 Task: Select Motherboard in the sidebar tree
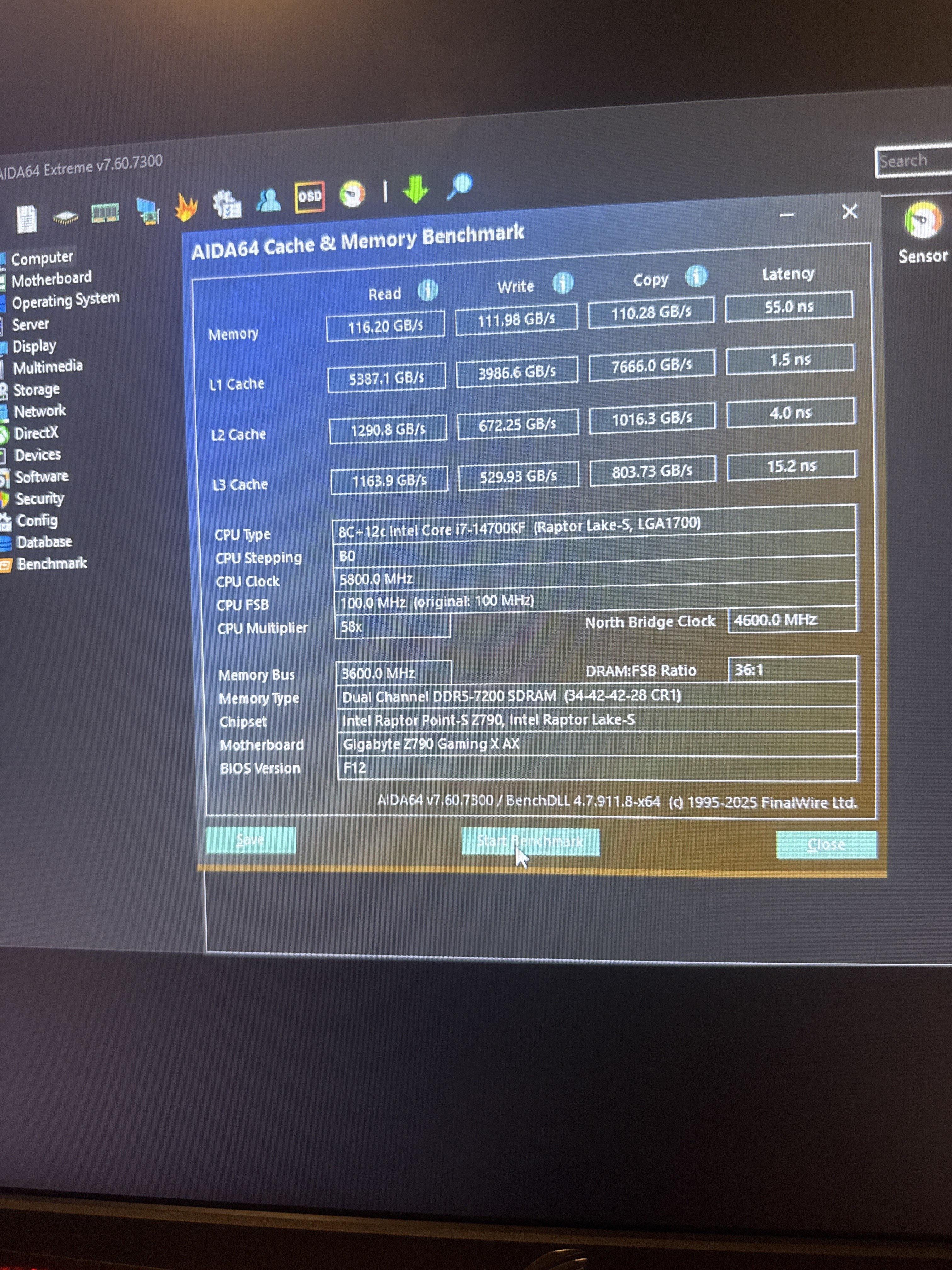[x=51, y=280]
